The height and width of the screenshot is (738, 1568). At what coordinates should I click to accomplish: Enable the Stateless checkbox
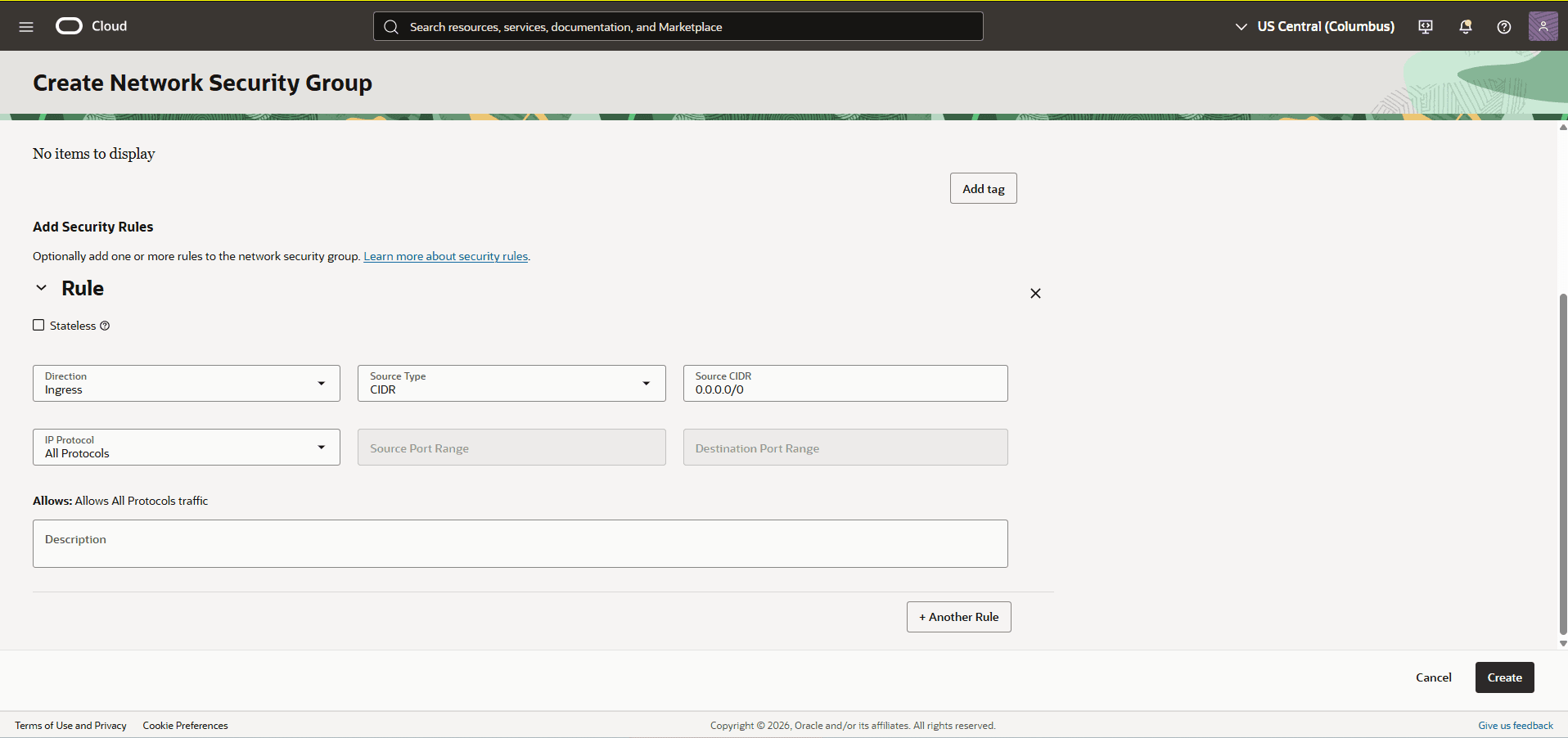pos(38,325)
